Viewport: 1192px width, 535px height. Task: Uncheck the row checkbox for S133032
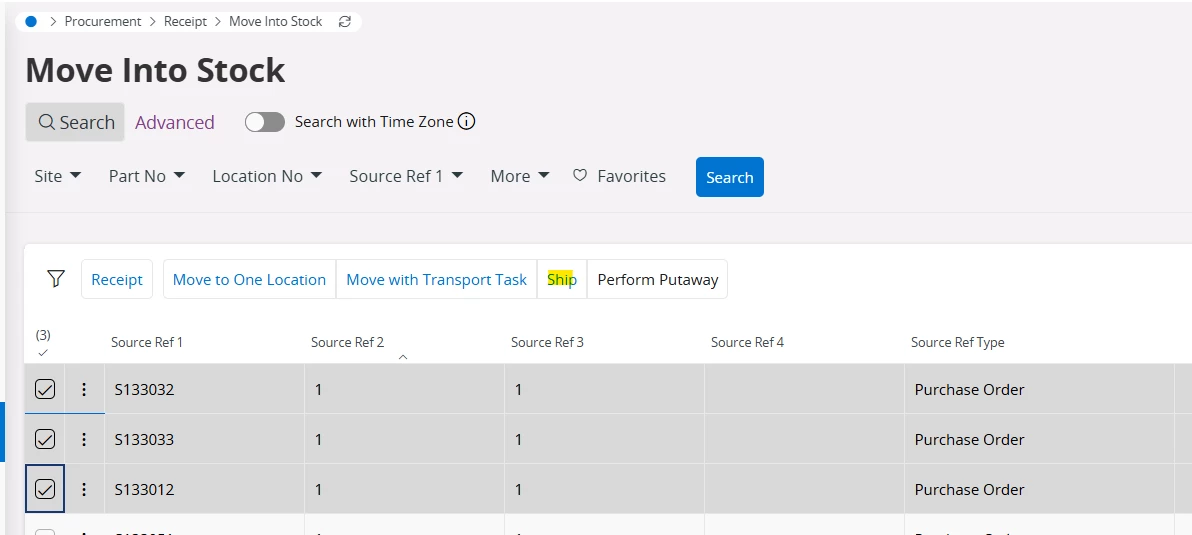pos(45,389)
